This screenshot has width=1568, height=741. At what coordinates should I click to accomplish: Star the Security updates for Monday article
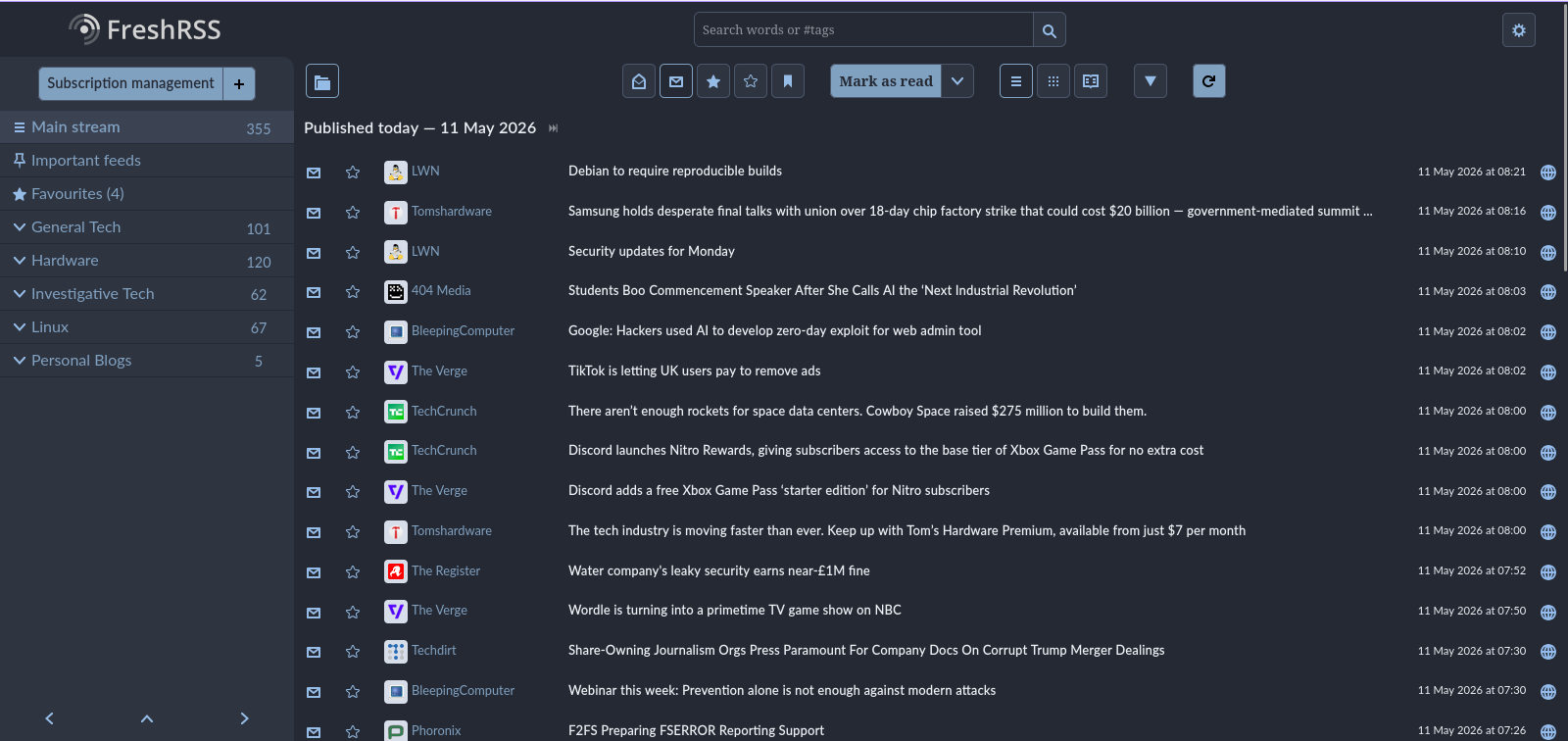pyautogui.click(x=353, y=253)
